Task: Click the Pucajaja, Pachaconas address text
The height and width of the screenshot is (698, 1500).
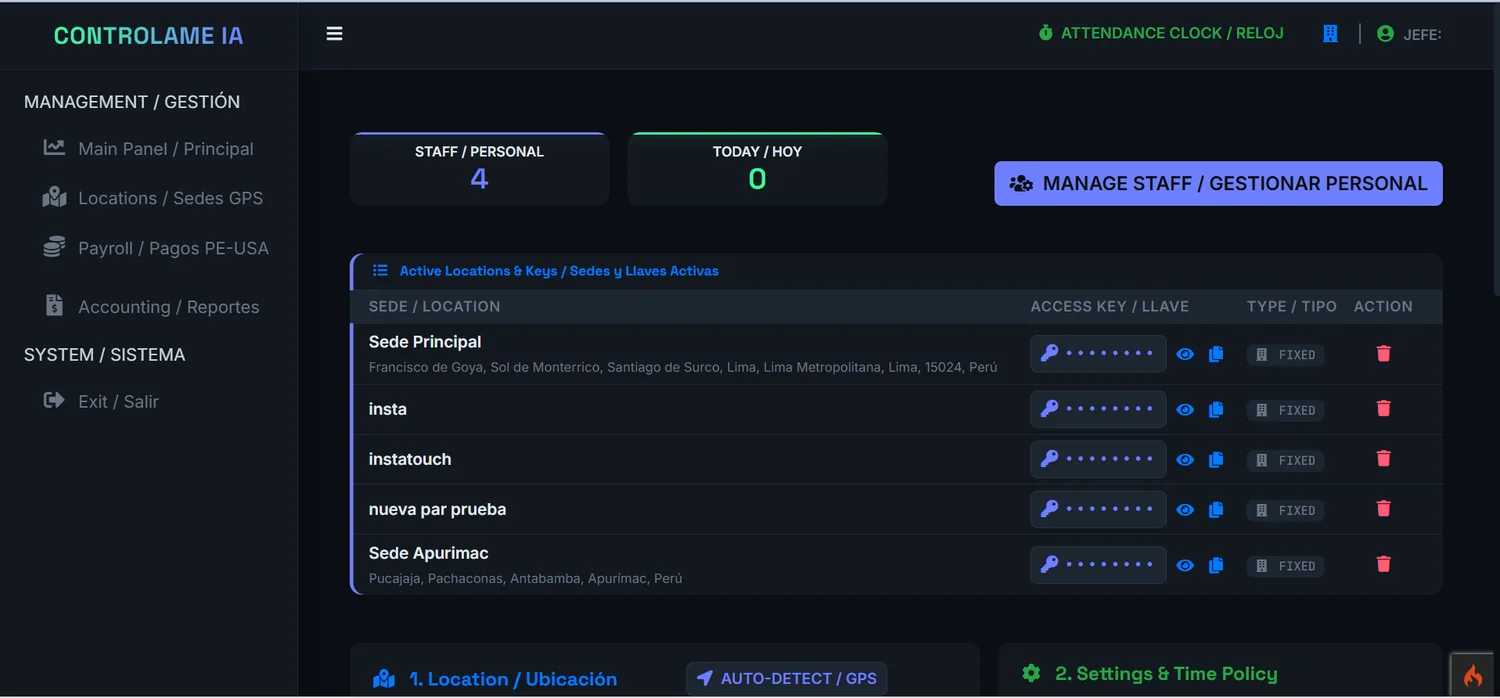Action: (525, 578)
